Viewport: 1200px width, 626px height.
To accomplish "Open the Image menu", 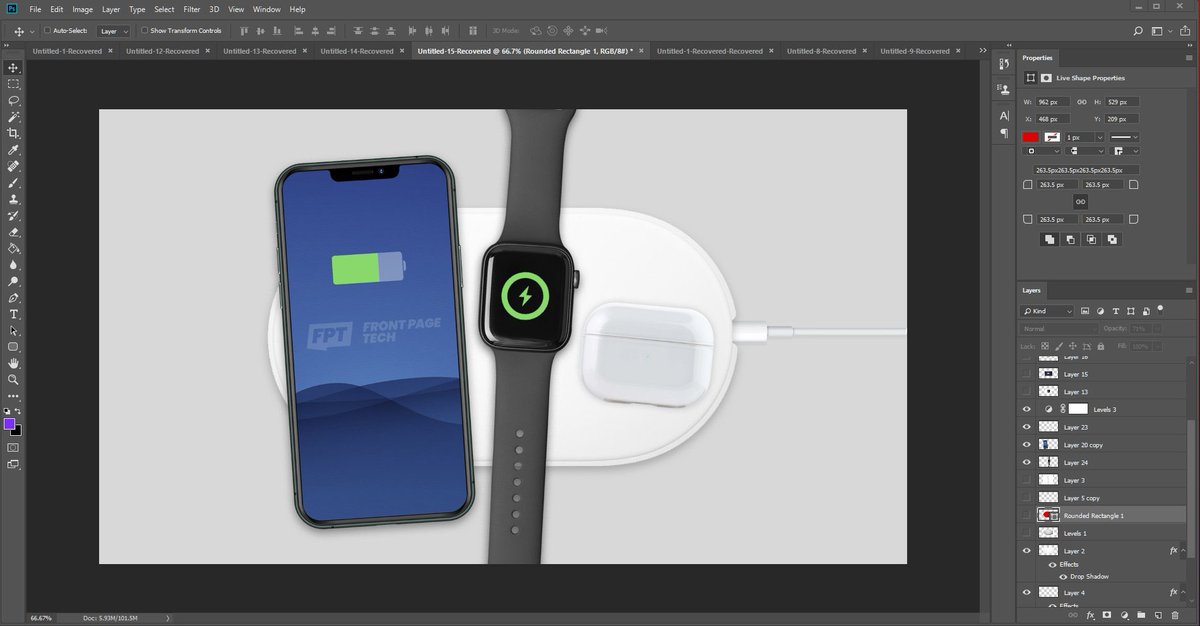I will (82, 9).
